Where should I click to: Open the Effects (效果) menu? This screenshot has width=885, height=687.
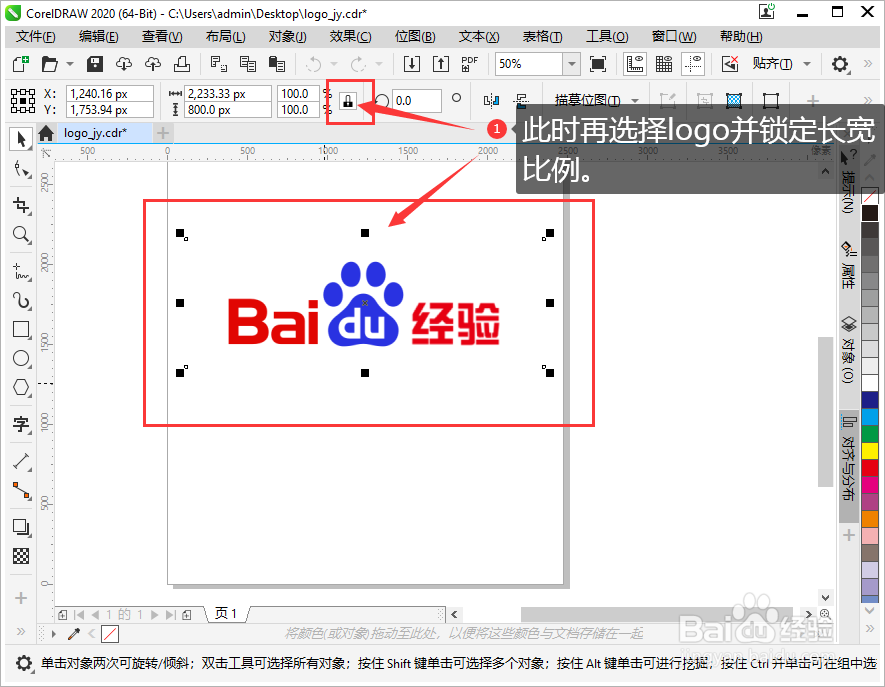coord(351,37)
